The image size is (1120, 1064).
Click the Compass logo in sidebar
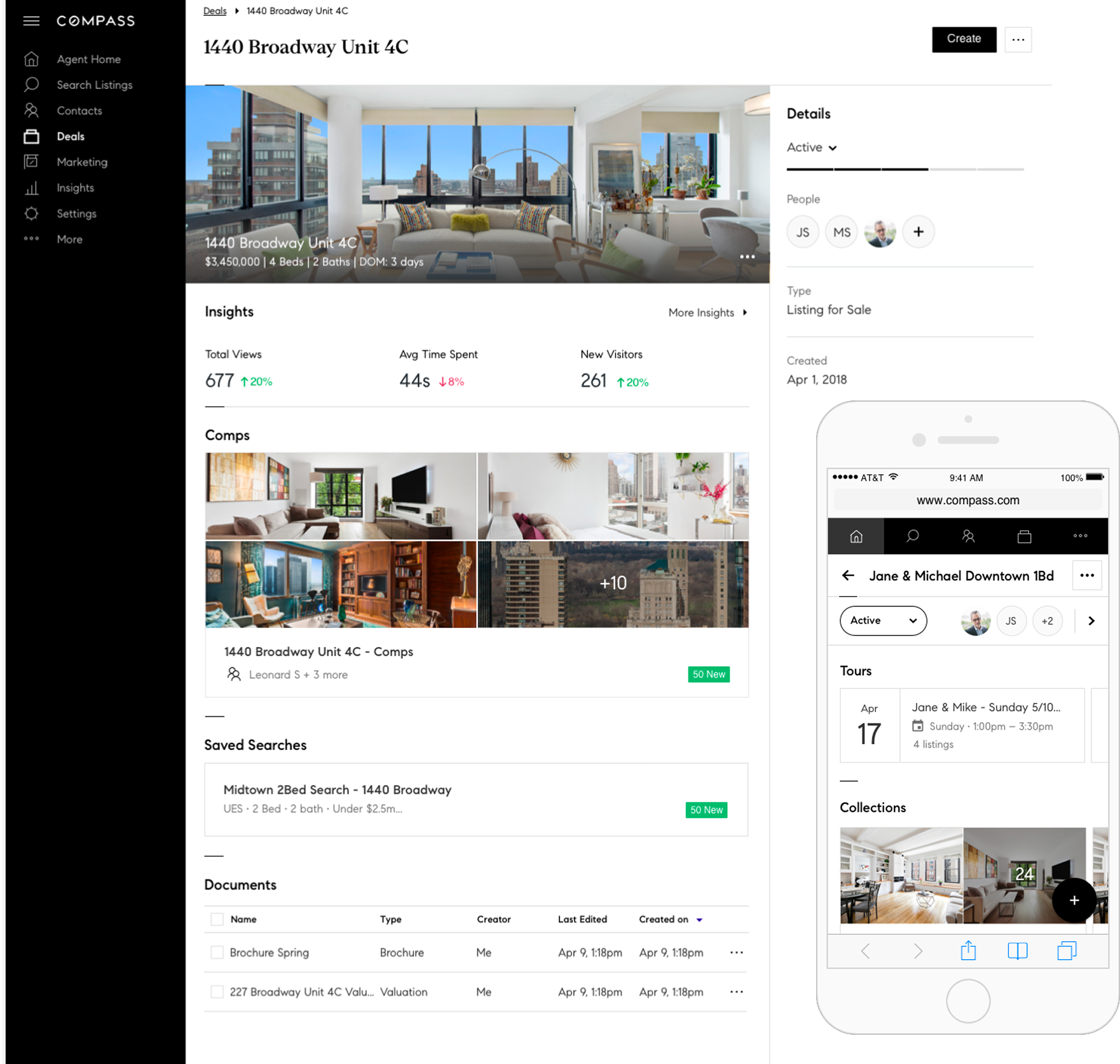click(x=95, y=21)
